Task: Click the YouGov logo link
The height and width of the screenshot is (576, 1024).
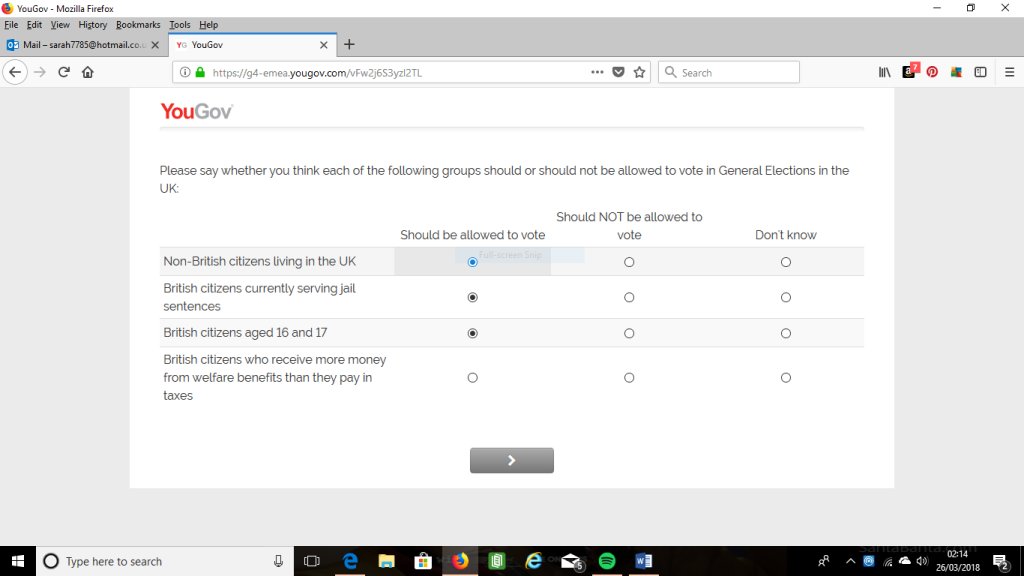Action: coord(196,111)
